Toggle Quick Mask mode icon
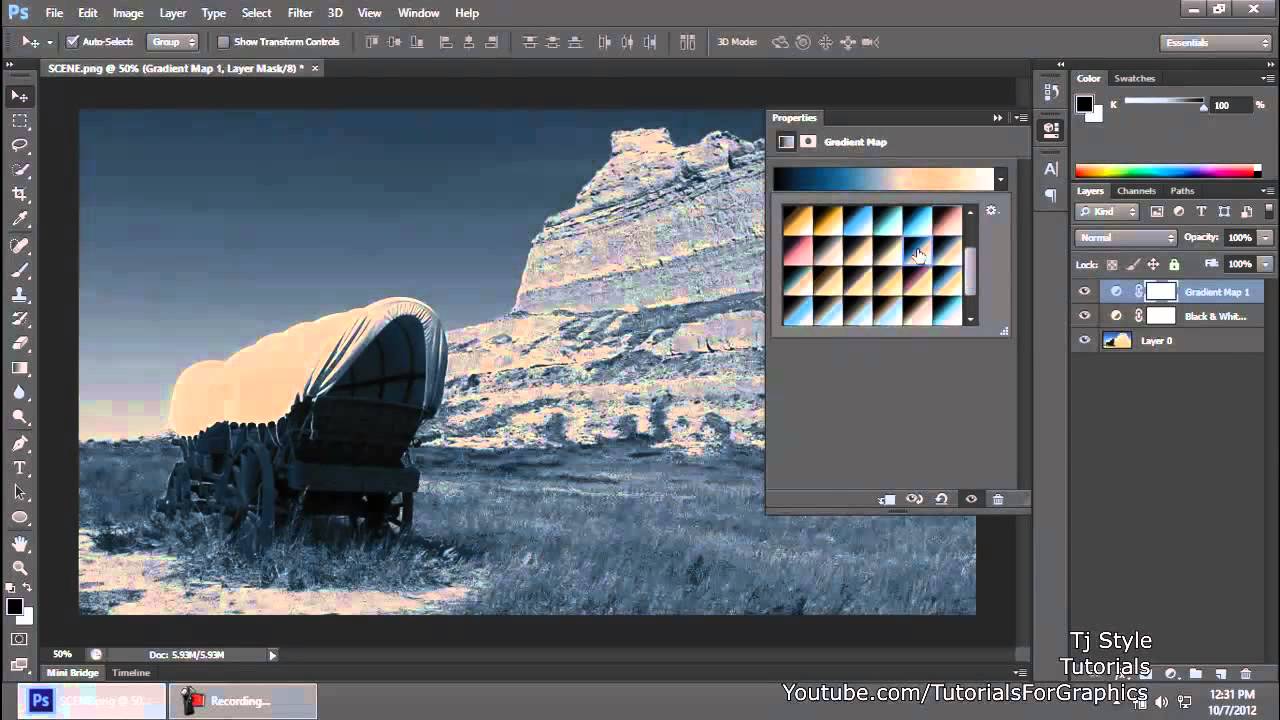1280x720 pixels. pos(20,639)
